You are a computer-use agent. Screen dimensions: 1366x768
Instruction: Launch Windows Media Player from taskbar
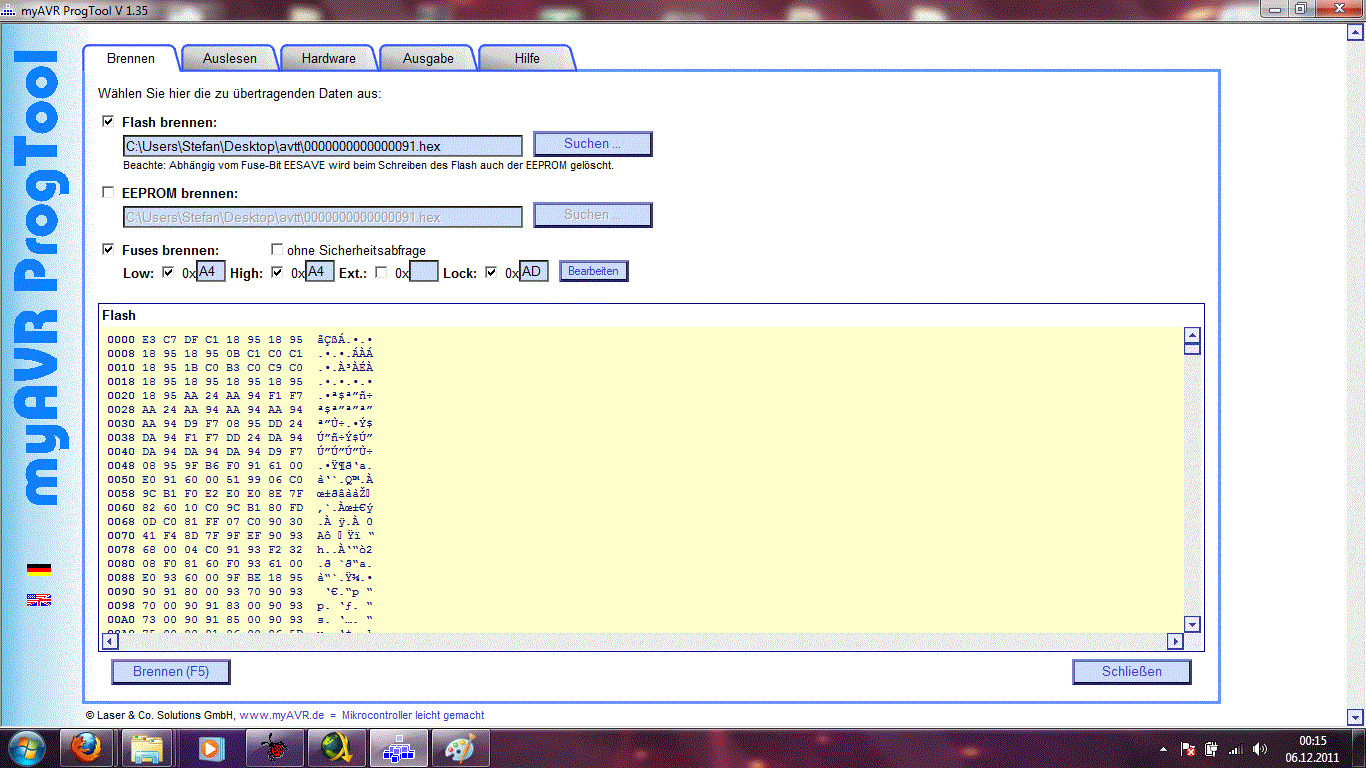[210, 748]
